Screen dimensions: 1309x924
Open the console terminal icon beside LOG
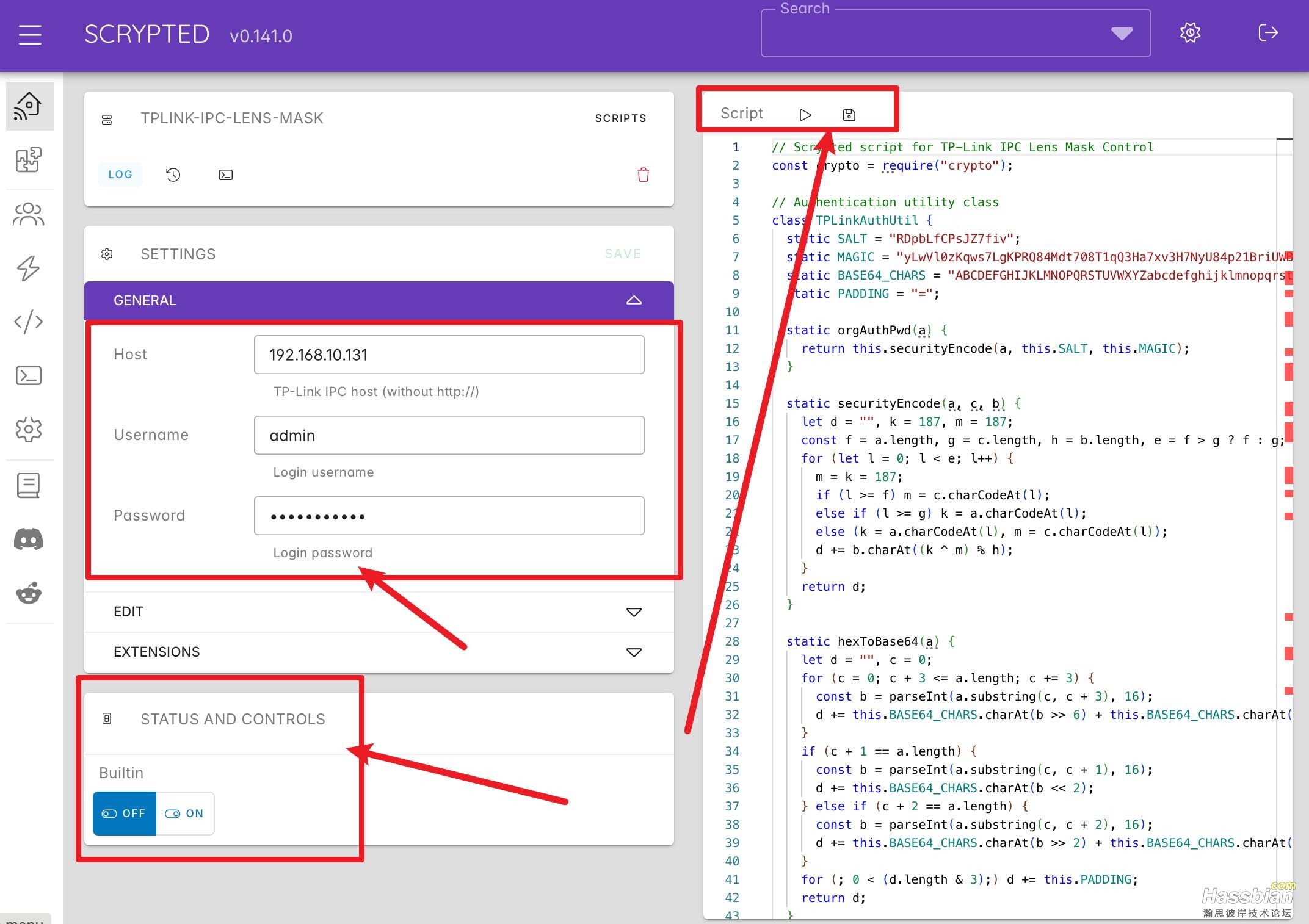point(225,175)
